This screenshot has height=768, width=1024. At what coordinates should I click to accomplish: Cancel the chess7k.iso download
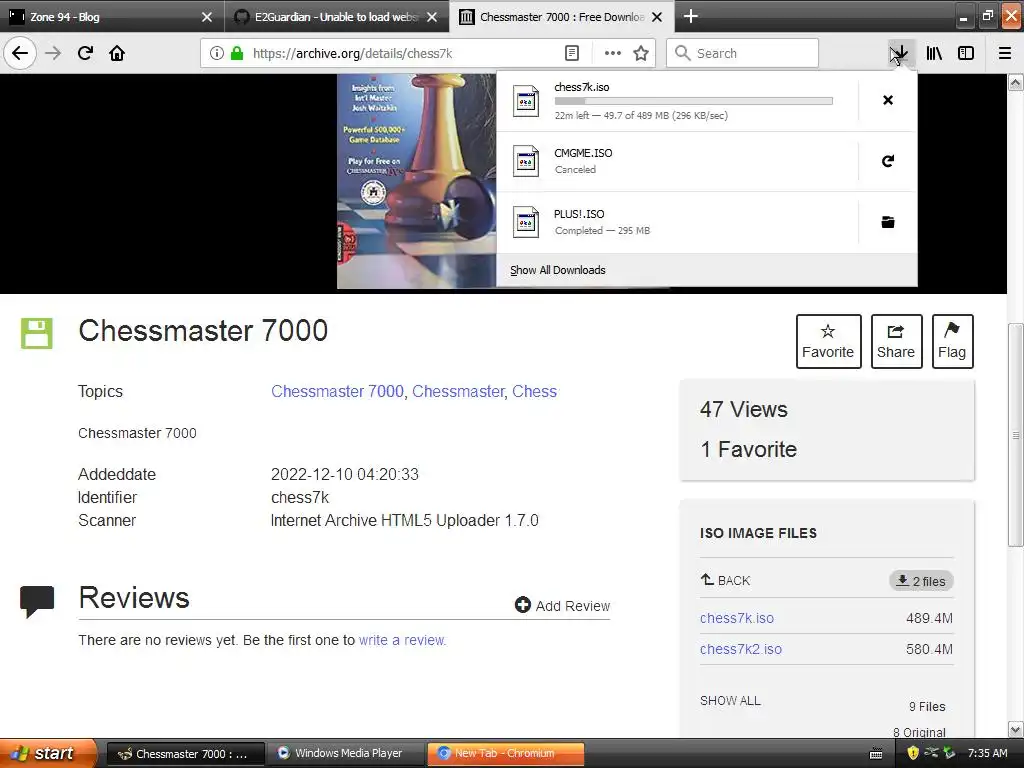tap(888, 100)
